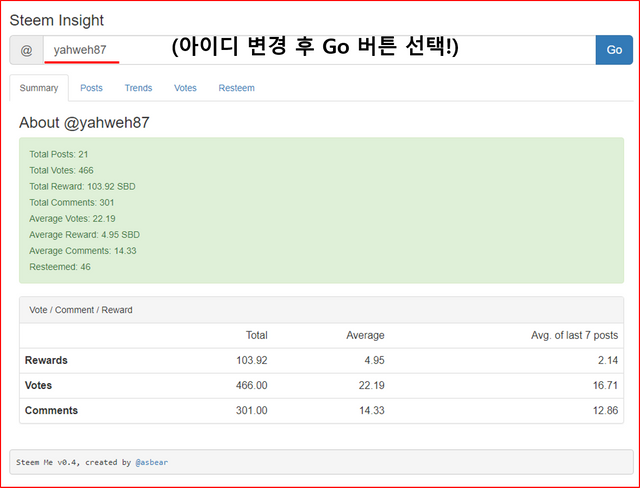Click the blue Go button
The width and height of the screenshot is (640, 488).
[614, 50]
